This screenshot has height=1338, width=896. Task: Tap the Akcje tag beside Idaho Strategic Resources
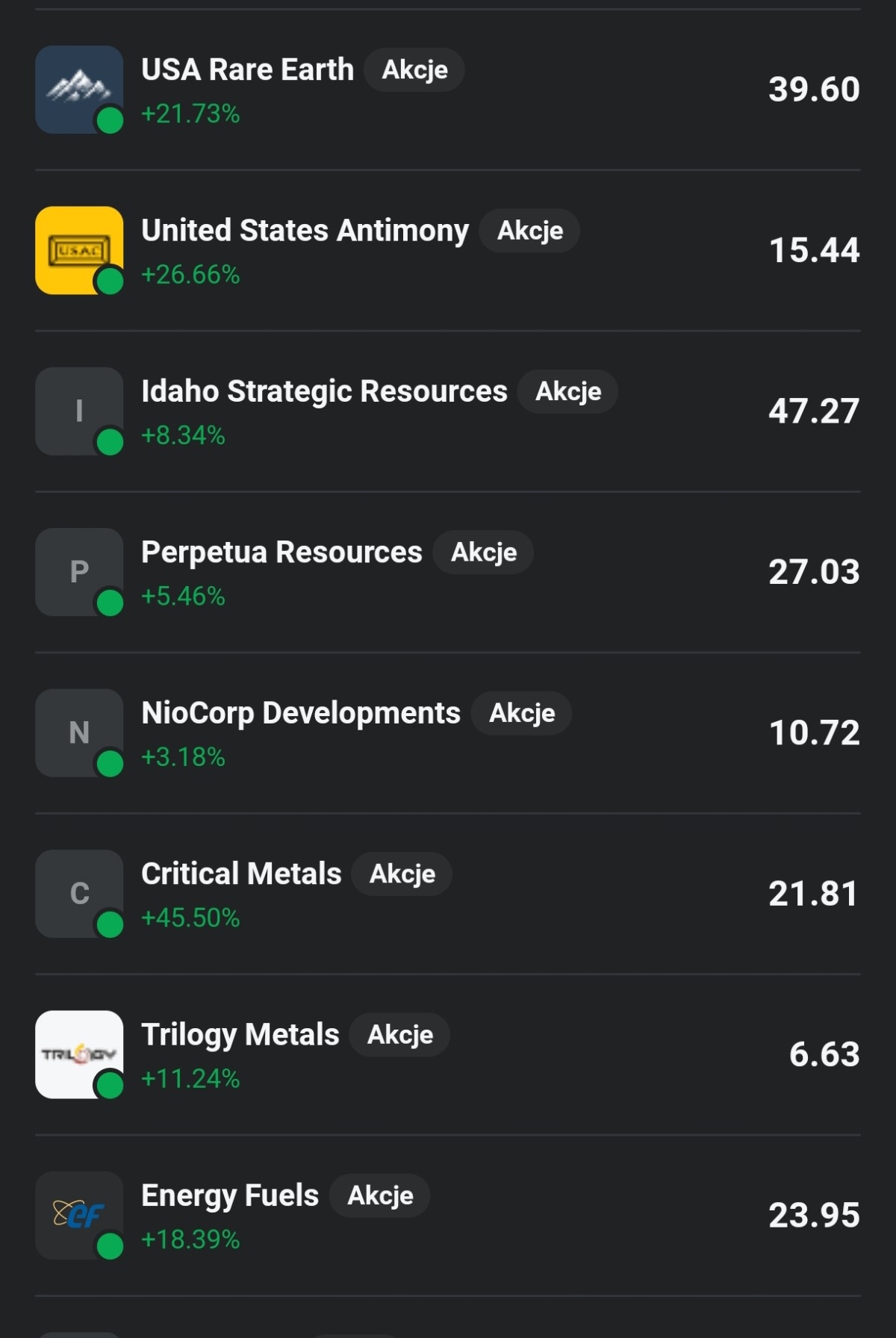(x=568, y=391)
